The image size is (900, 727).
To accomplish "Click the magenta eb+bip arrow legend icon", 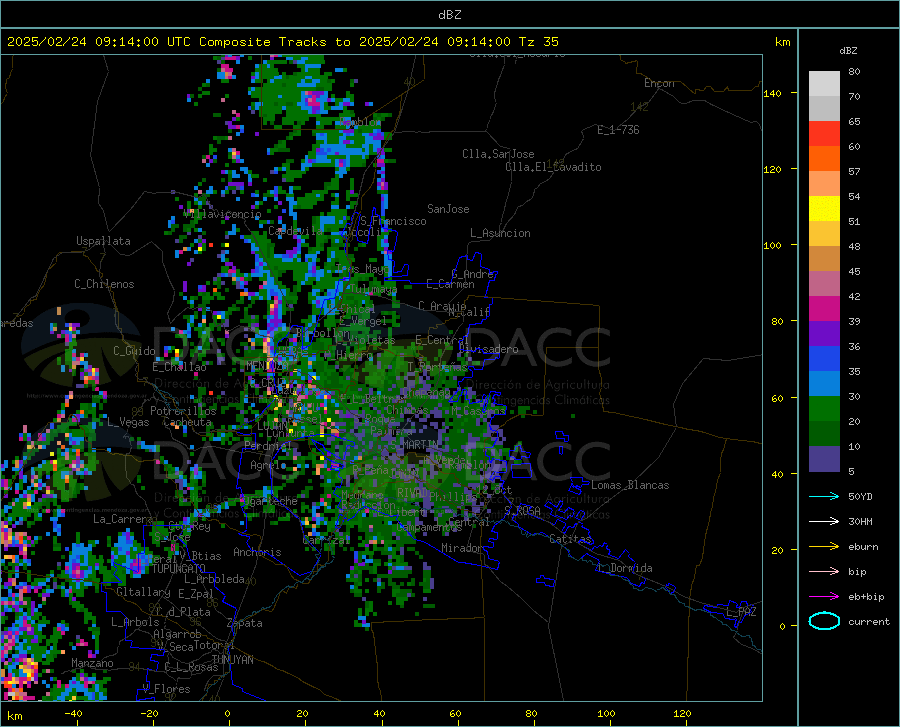I will [x=824, y=597].
